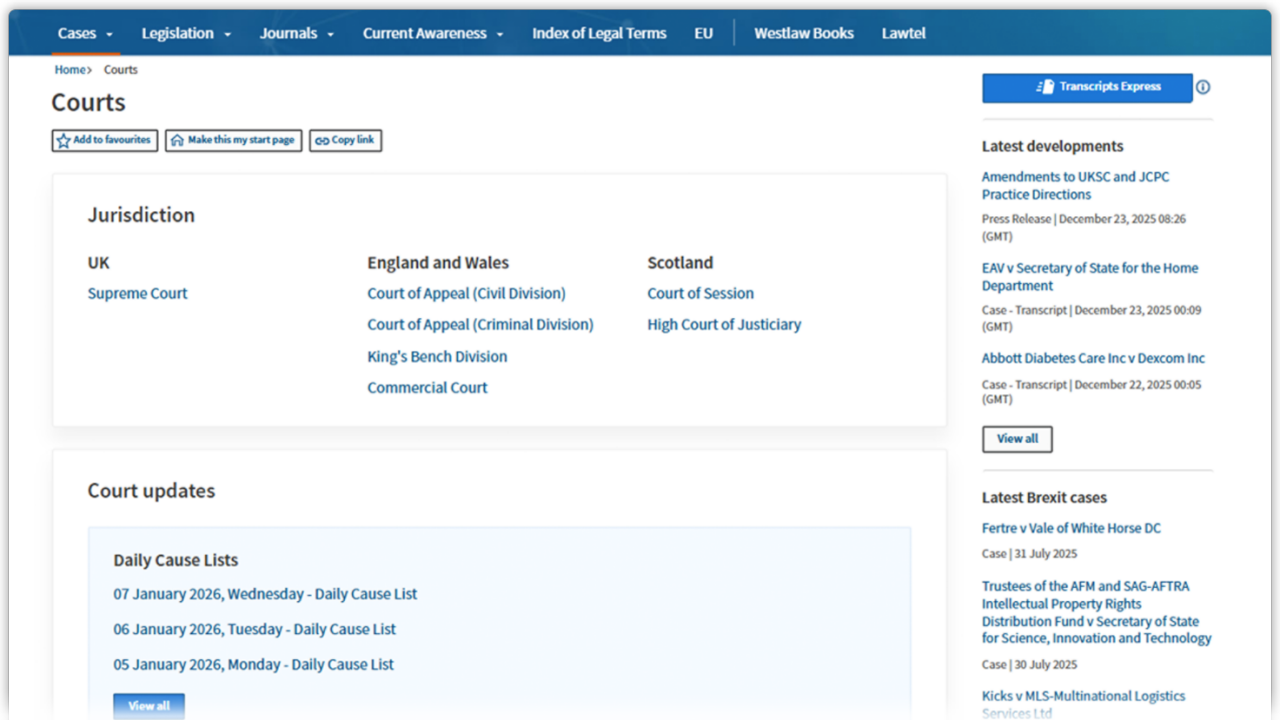This screenshot has height=720, width=1280.
Task: Click View all under Daily Cause Lists
Action: point(148,705)
